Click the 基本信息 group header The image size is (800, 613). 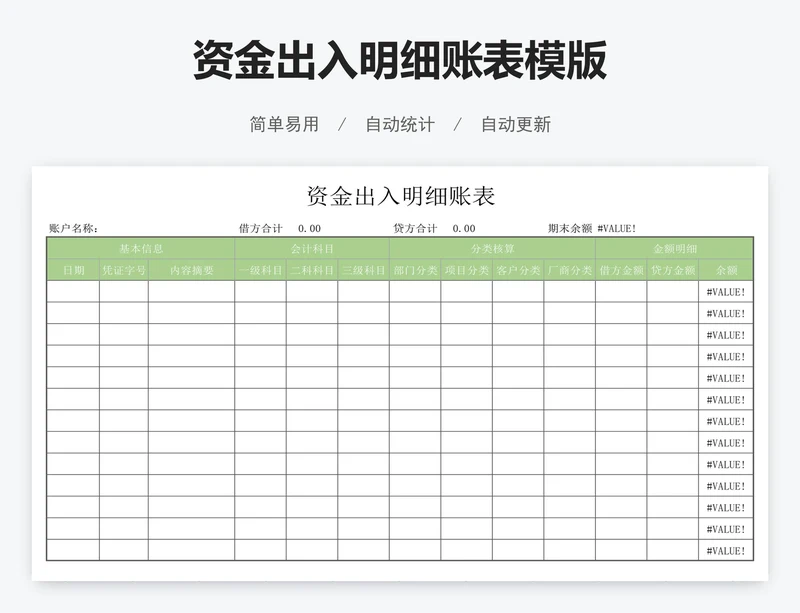pyautogui.click(x=141, y=249)
